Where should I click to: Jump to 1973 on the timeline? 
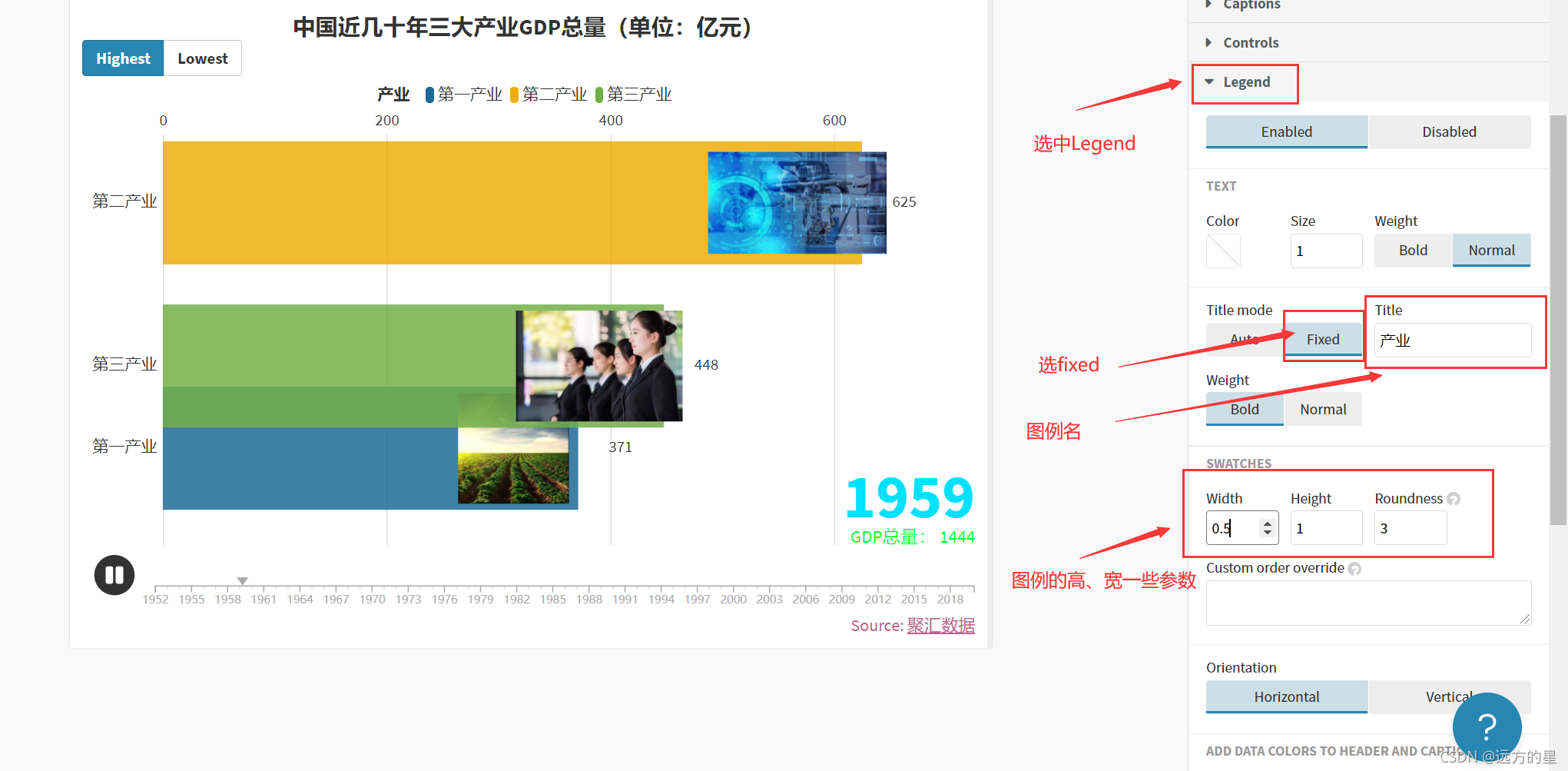[x=408, y=599]
